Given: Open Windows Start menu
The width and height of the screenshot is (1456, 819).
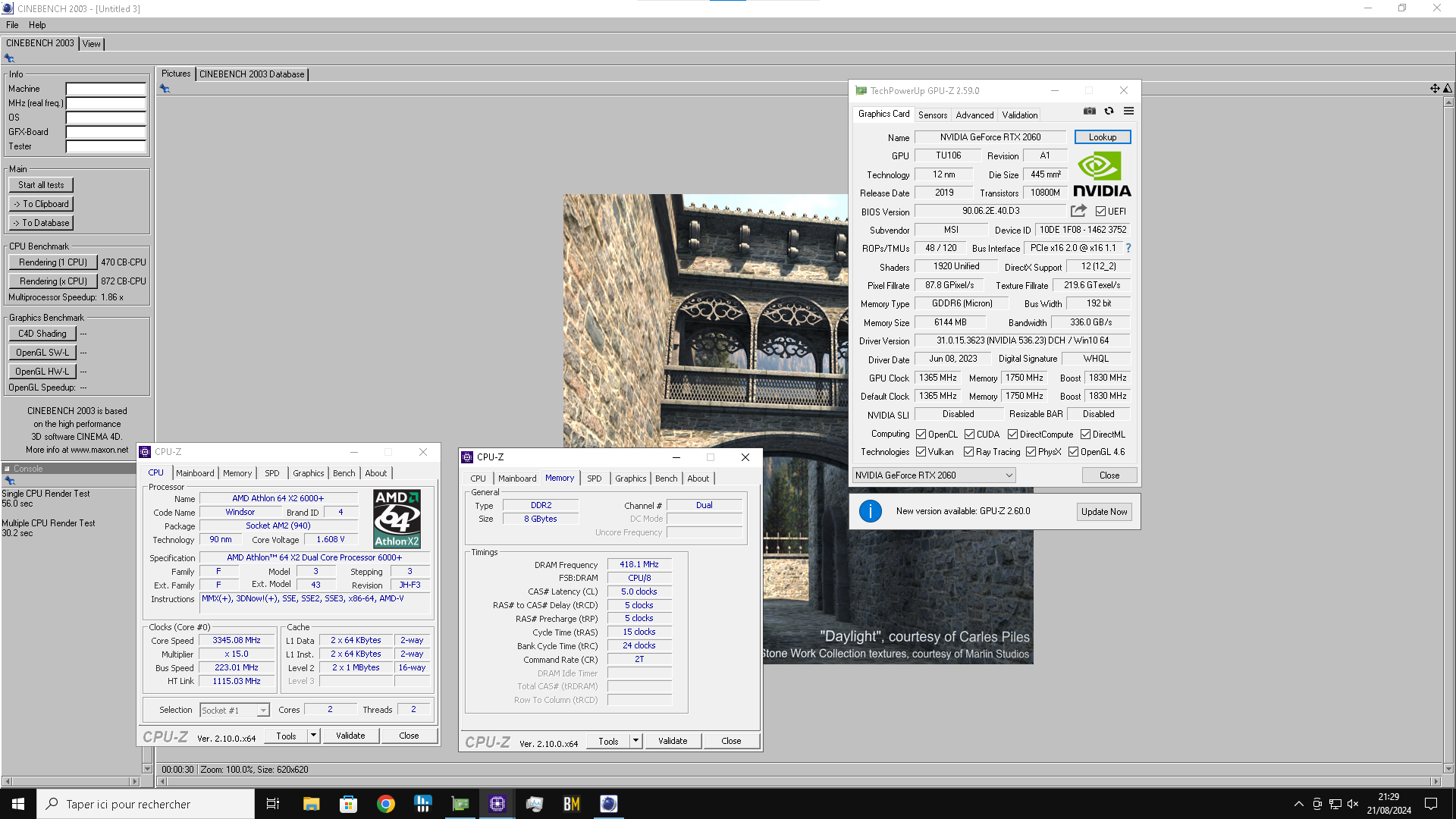Looking at the screenshot, I should 18,804.
